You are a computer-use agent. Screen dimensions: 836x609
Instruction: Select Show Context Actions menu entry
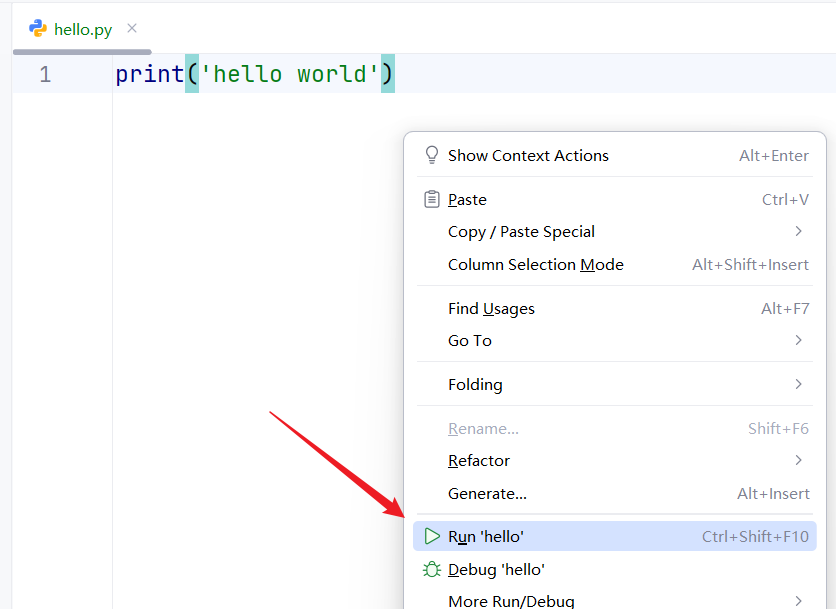615,155
